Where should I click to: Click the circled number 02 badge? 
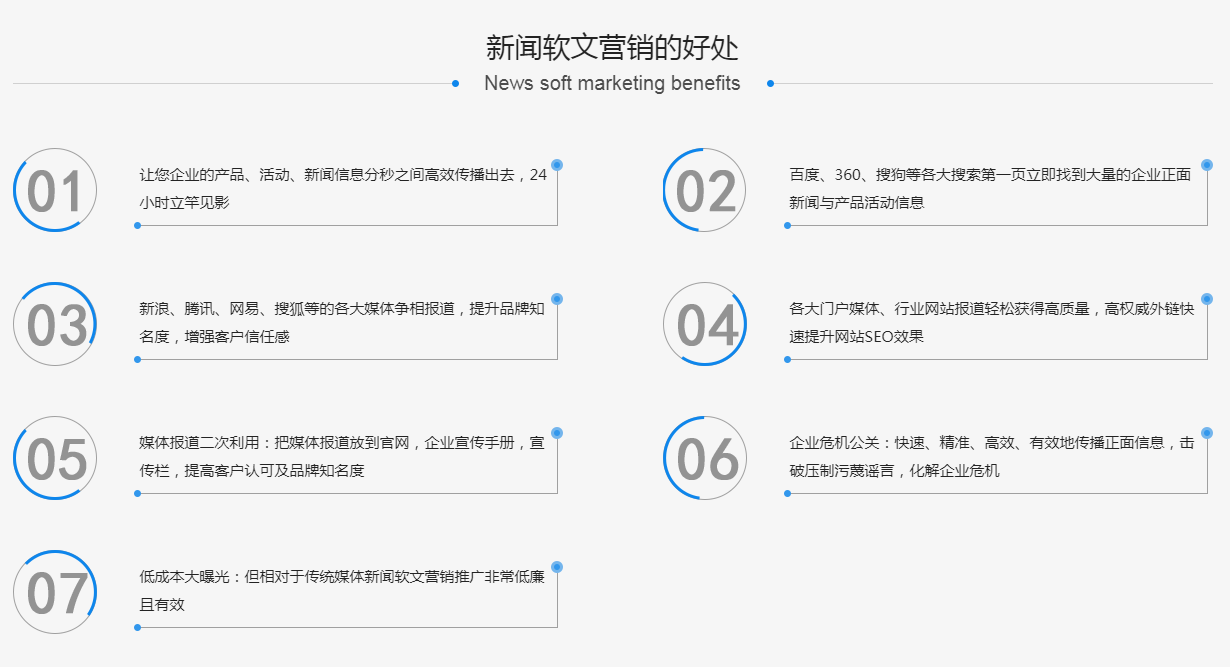click(705, 190)
